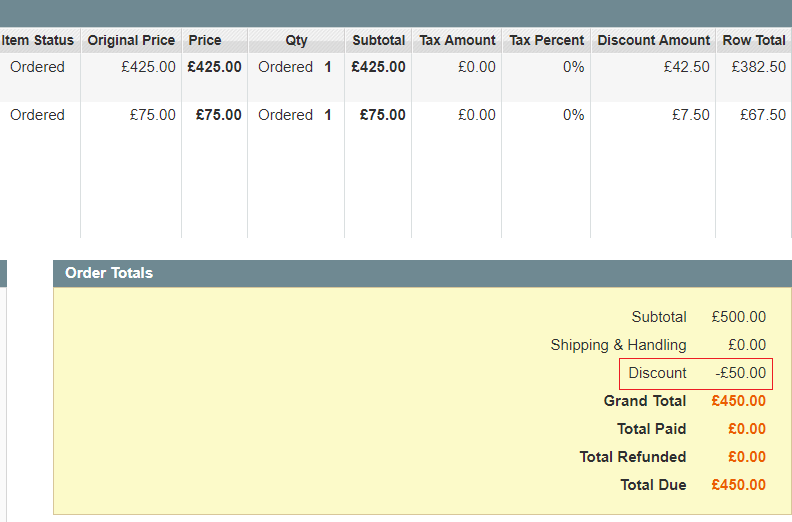Click the -£50.00 discount value
Screen dimensions: 792x522
(740, 373)
